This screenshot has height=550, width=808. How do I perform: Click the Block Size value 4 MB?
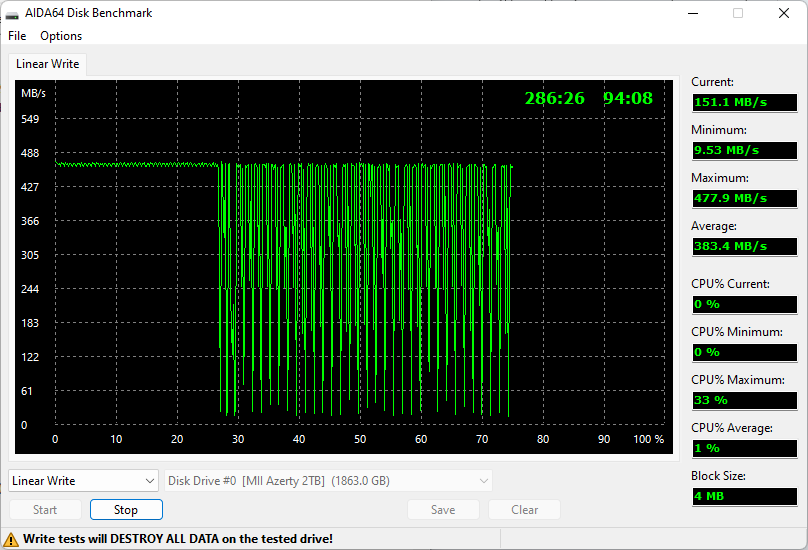[x=745, y=496]
